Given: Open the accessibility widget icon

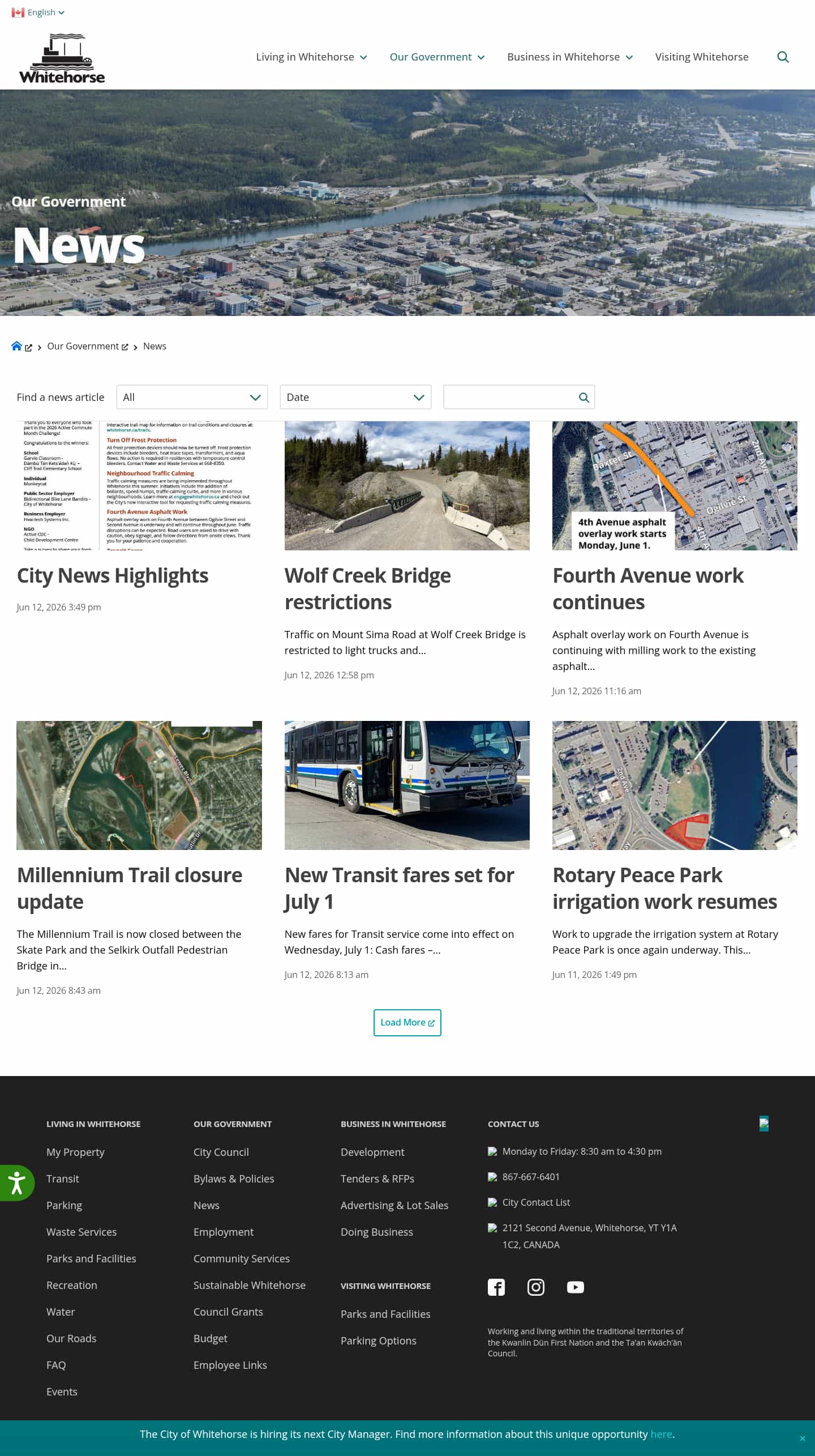Looking at the screenshot, I should tap(16, 1184).
